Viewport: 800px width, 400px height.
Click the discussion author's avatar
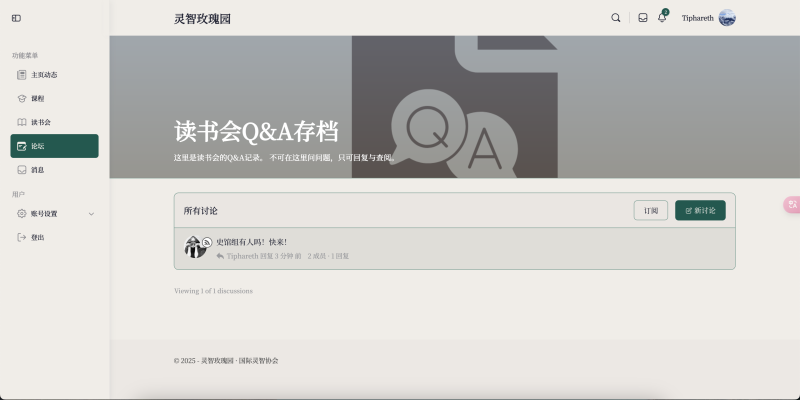194,247
